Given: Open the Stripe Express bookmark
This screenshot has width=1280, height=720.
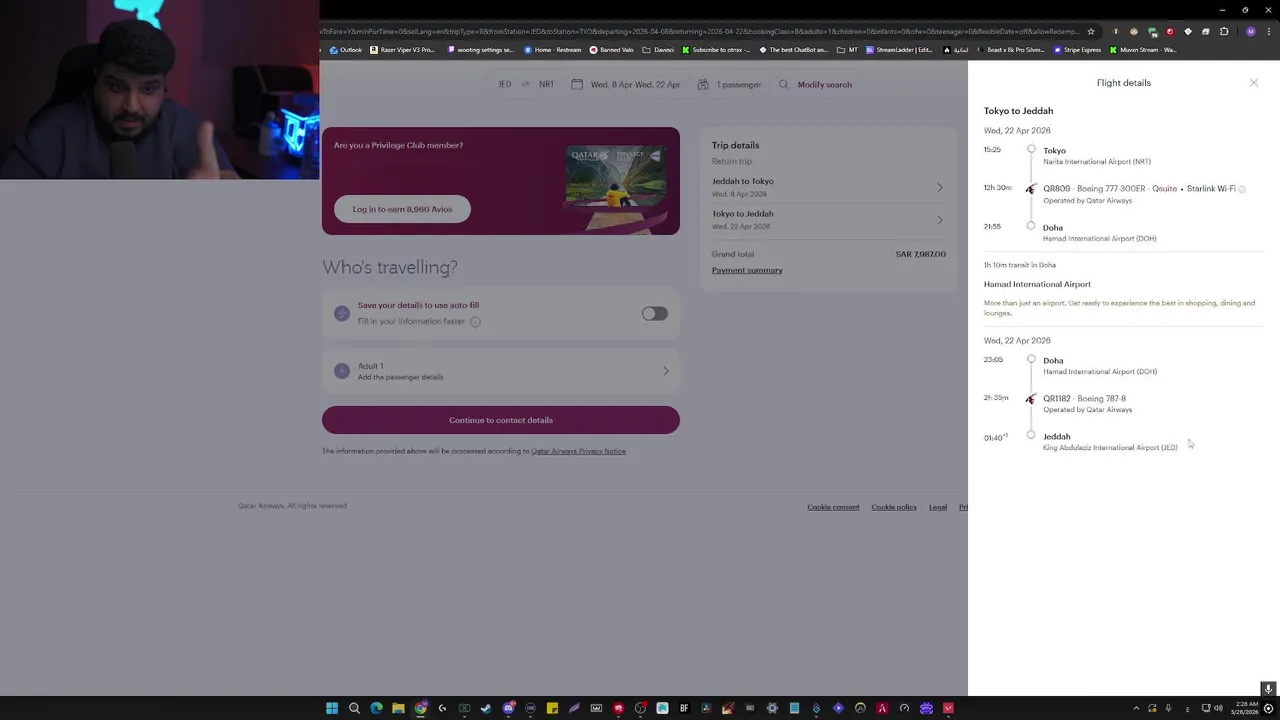Looking at the screenshot, I should click(x=1078, y=50).
